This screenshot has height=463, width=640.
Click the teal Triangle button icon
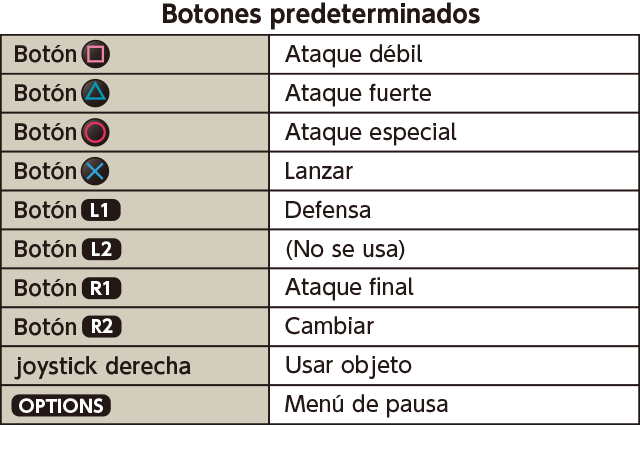tap(96, 93)
